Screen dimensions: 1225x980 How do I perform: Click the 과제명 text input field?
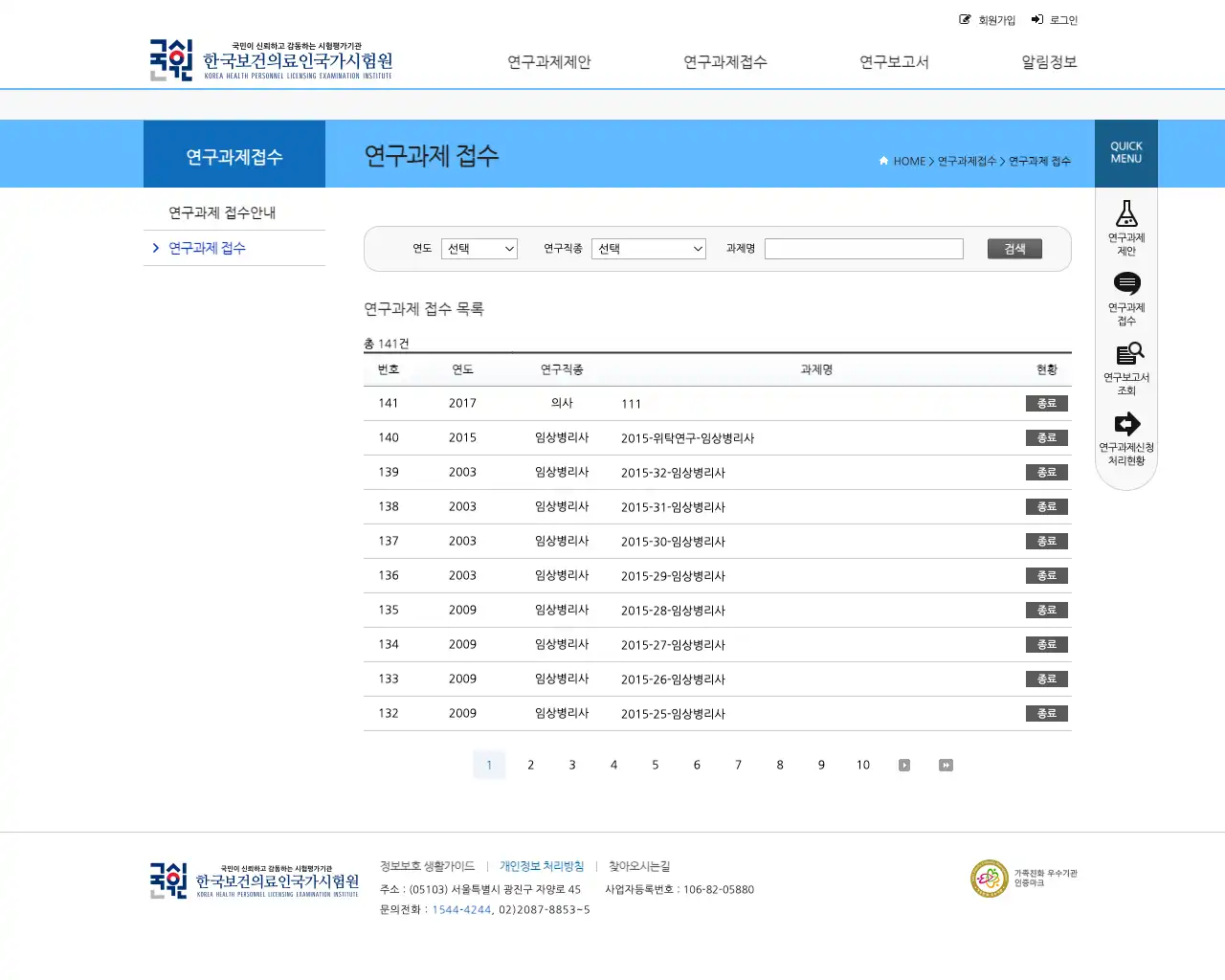click(x=864, y=249)
